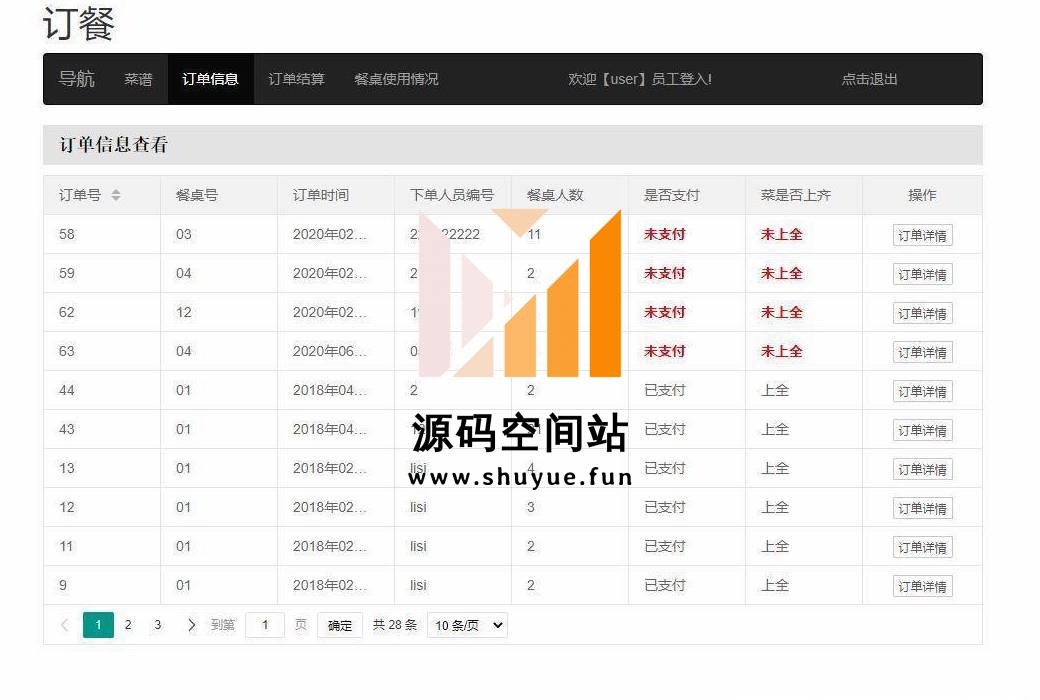
Task: Go to page 2
Action: 128,625
